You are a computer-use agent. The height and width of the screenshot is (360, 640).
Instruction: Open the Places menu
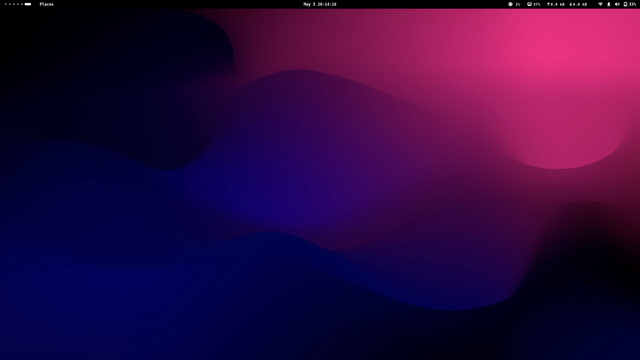(47, 4)
